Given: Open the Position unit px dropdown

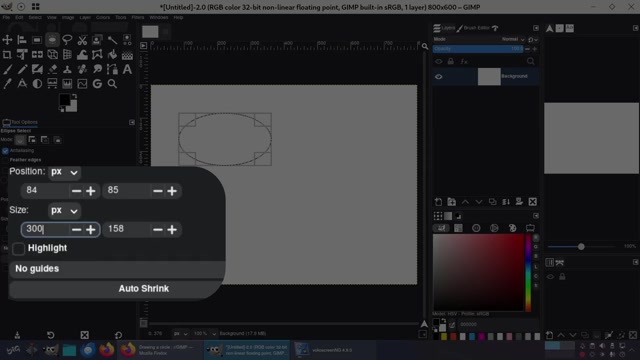Looking at the screenshot, I should (64, 172).
